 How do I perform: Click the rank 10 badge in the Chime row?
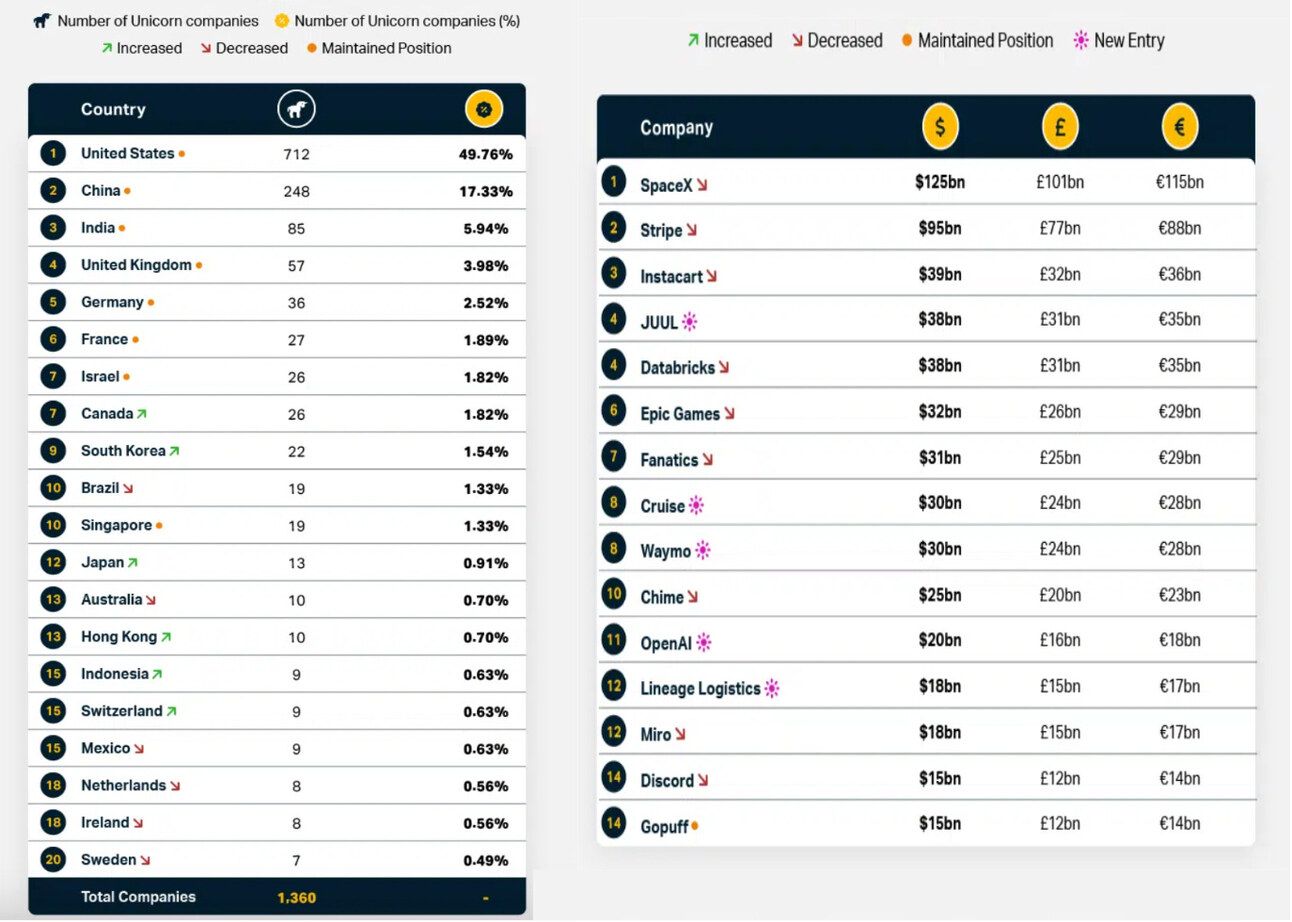pos(613,595)
